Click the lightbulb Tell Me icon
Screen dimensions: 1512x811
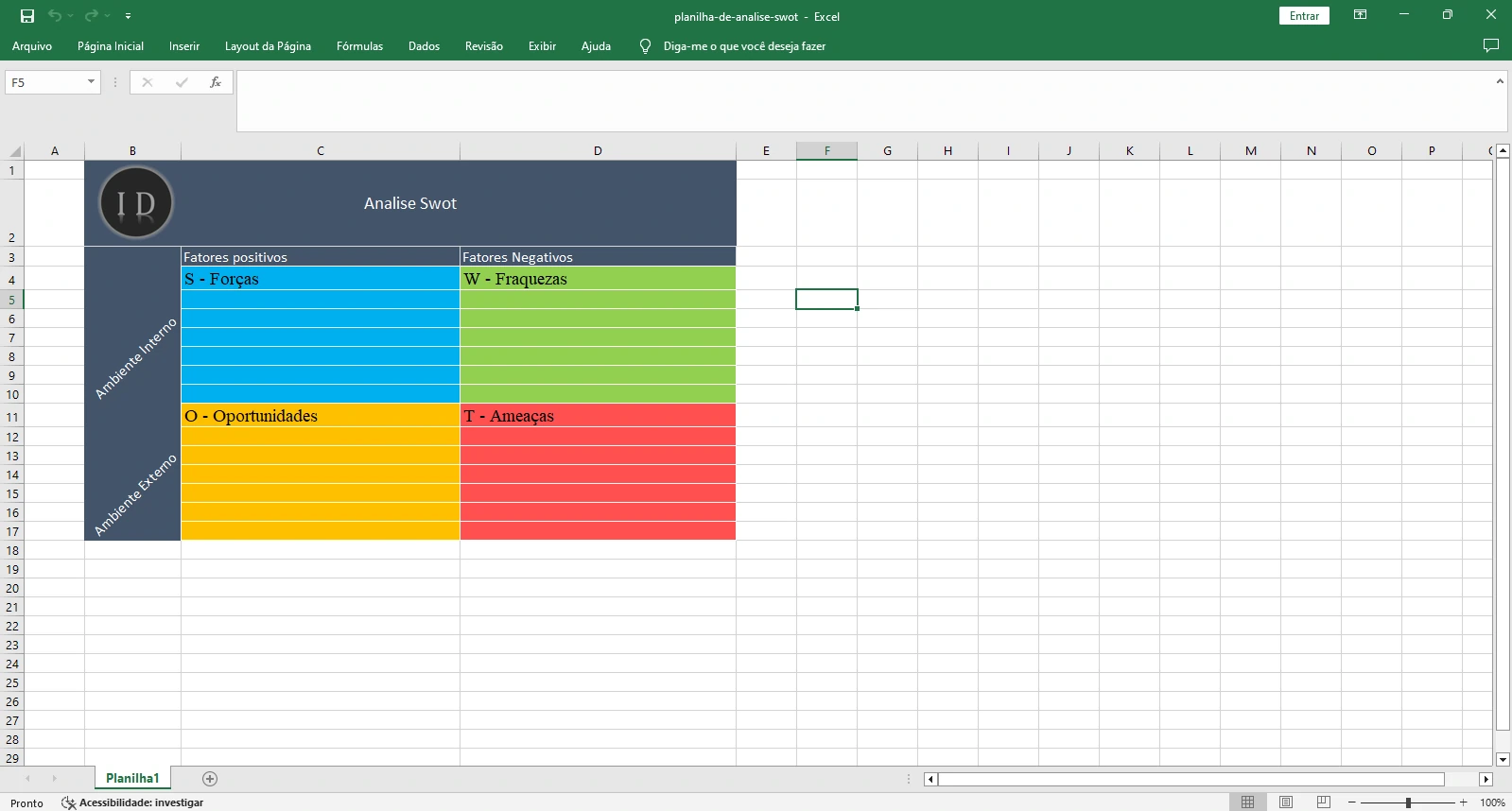(x=645, y=45)
